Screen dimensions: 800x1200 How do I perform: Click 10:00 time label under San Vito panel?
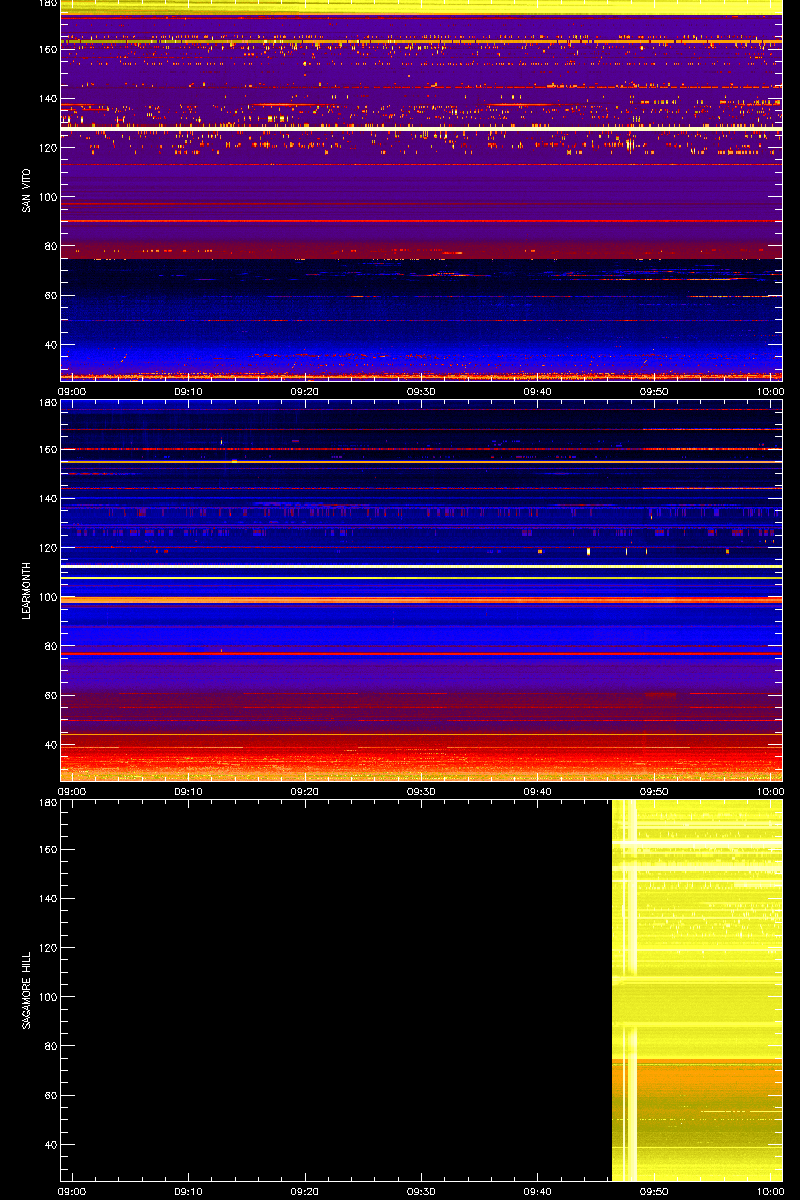coord(770,392)
